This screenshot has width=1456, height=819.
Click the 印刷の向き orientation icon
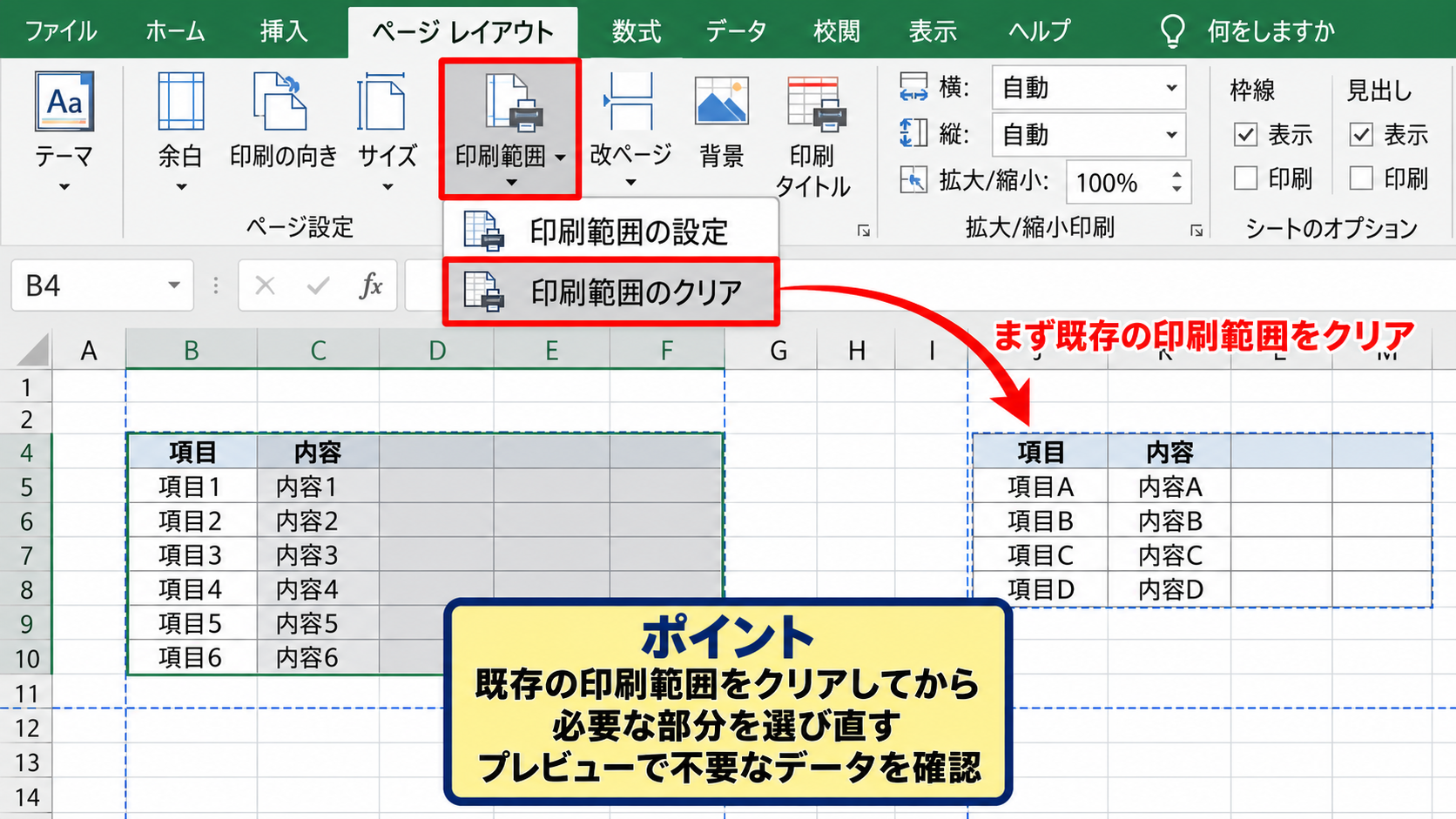click(280, 101)
